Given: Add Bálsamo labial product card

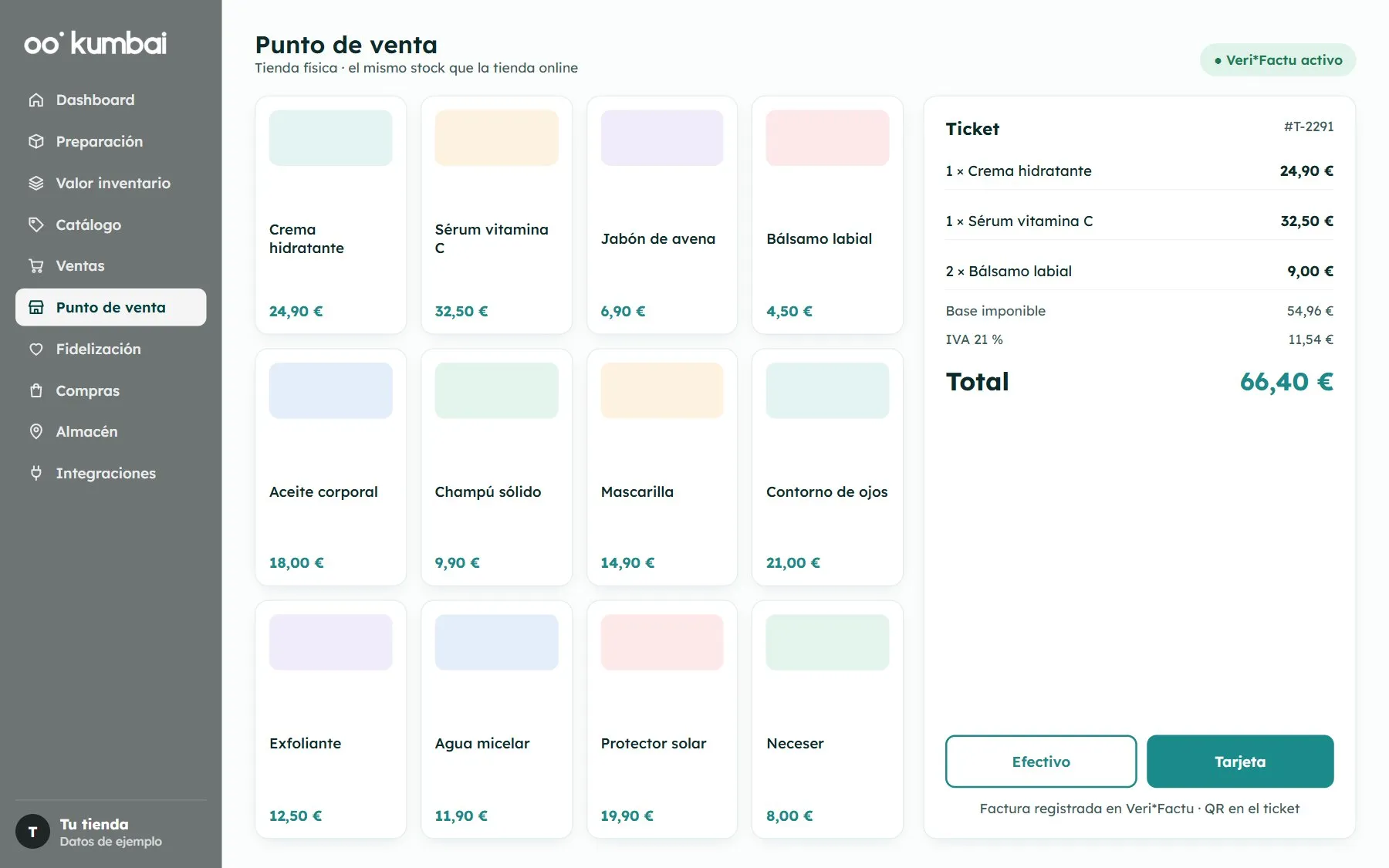Looking at the screenshot, I should tap(827, 215).
